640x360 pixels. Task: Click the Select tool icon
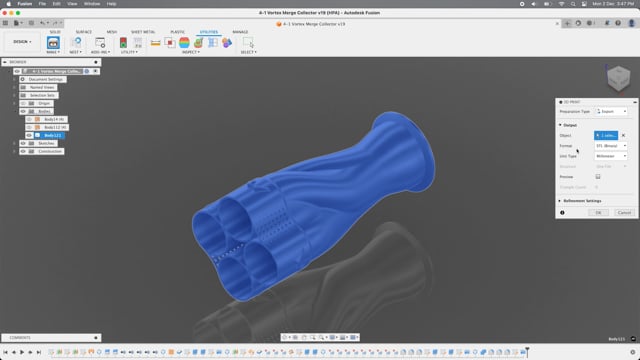(x=248, y=42)
